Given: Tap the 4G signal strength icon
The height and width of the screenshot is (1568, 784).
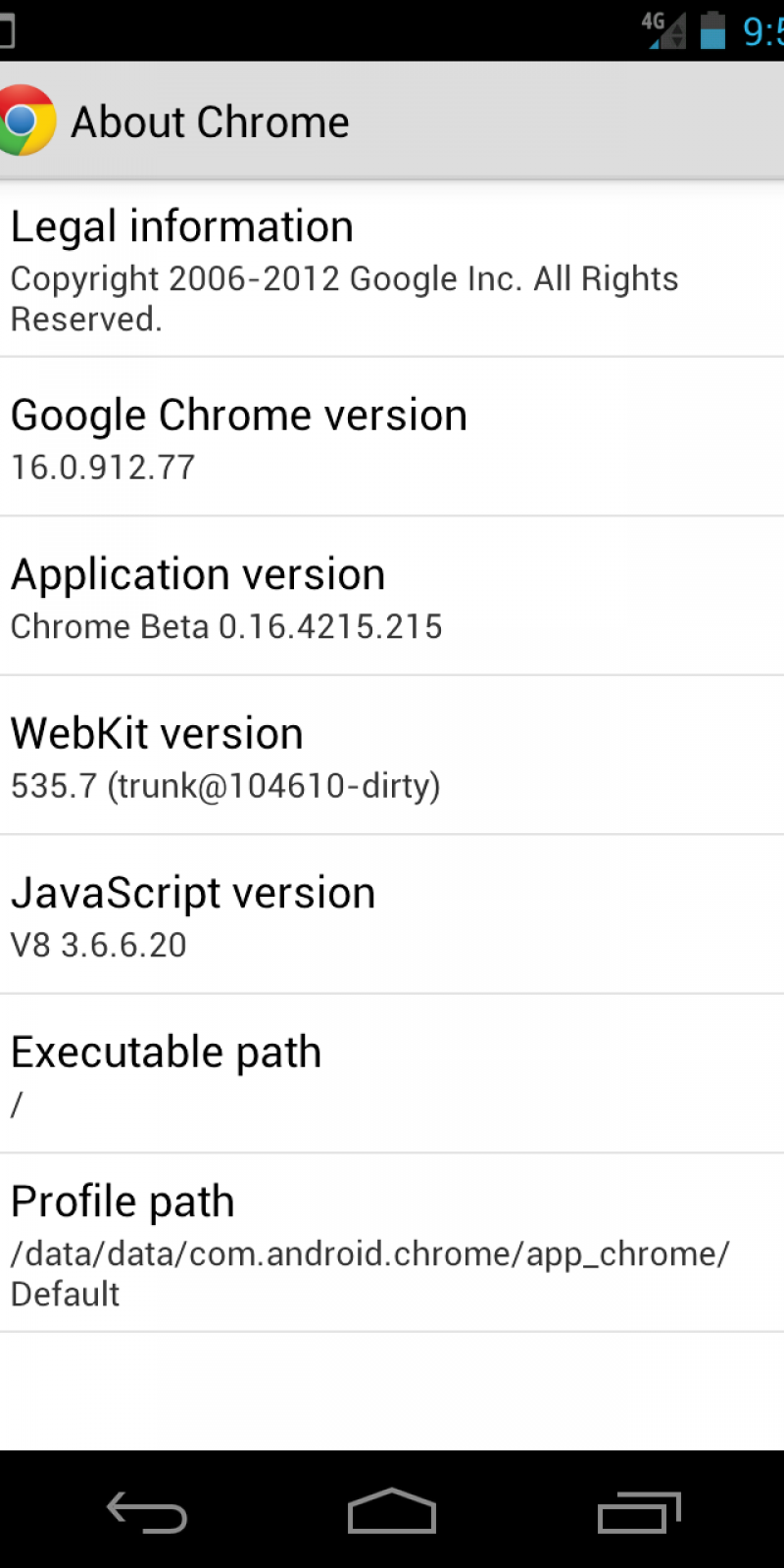Looking at the screenshot, I should (664, 29).
